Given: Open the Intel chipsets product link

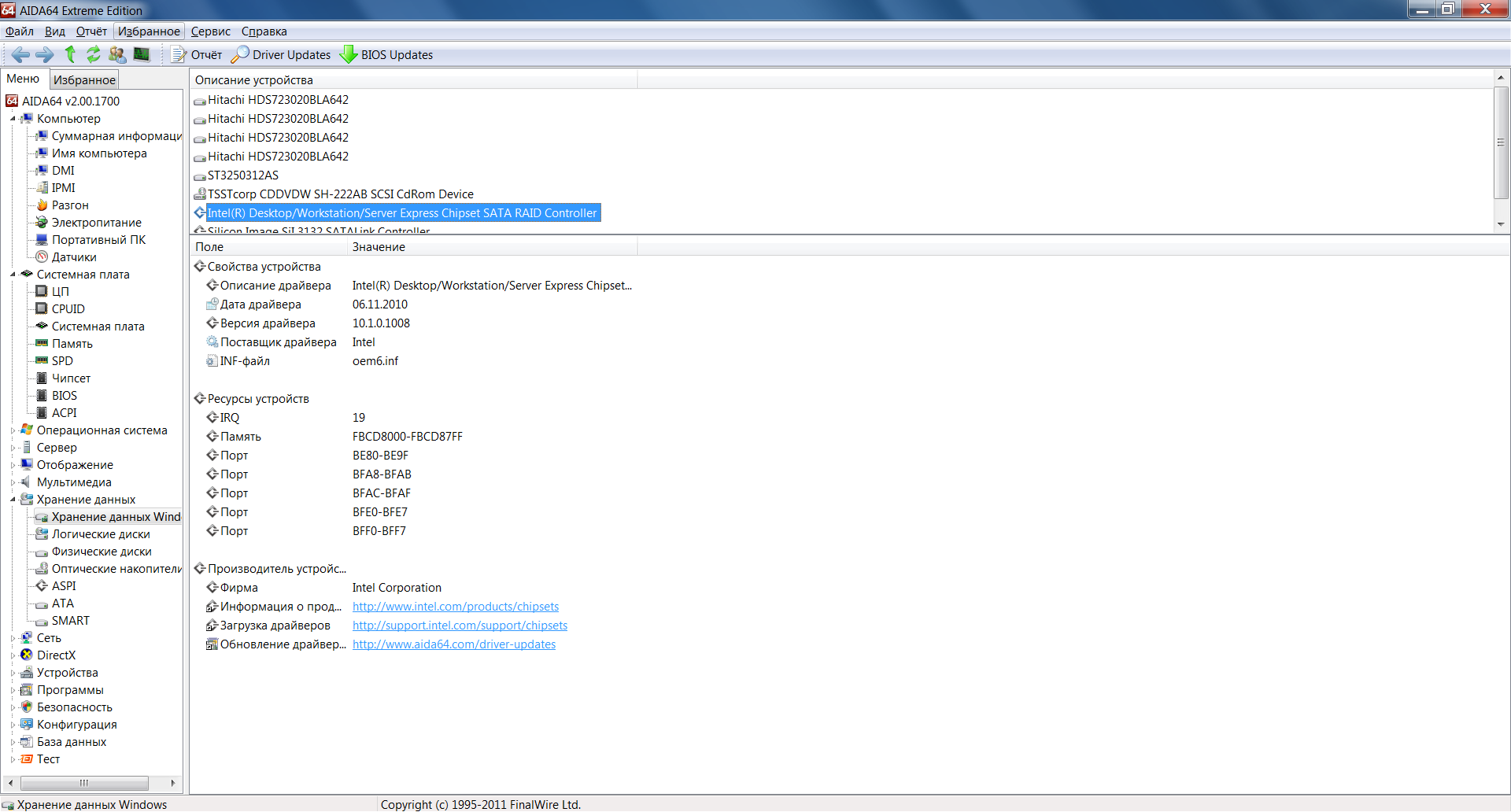Looking at the screenshot, I should (x=455, y=607).
